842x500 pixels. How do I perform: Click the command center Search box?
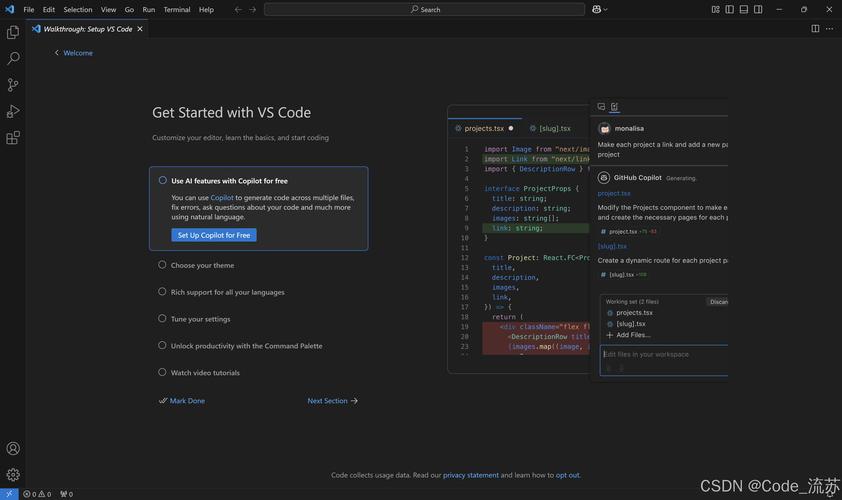click(x=424, y=9)
